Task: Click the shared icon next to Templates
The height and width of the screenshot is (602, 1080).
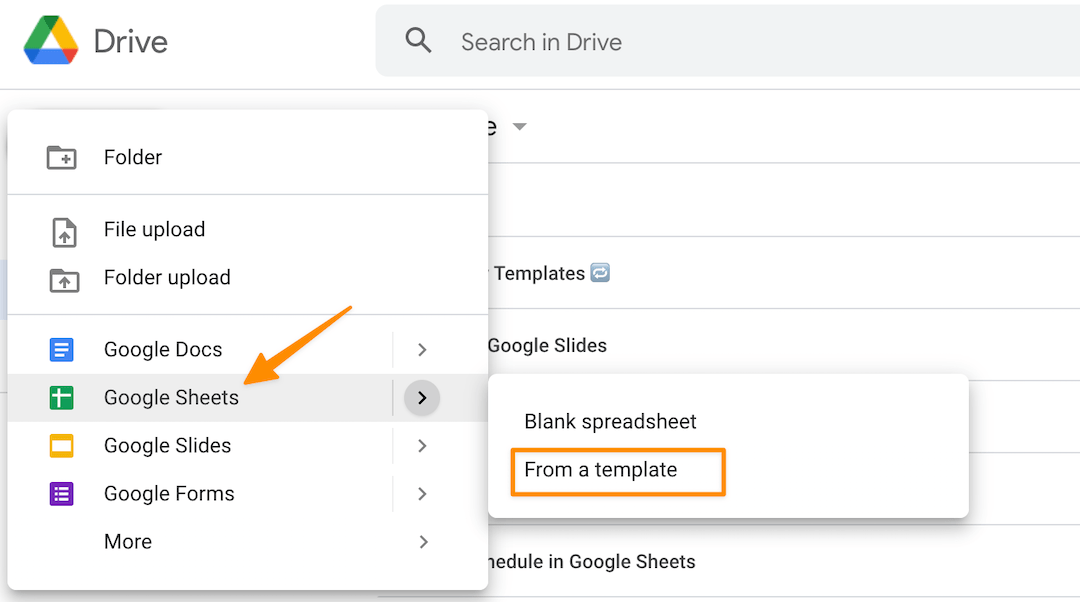Action: point(600,273)
